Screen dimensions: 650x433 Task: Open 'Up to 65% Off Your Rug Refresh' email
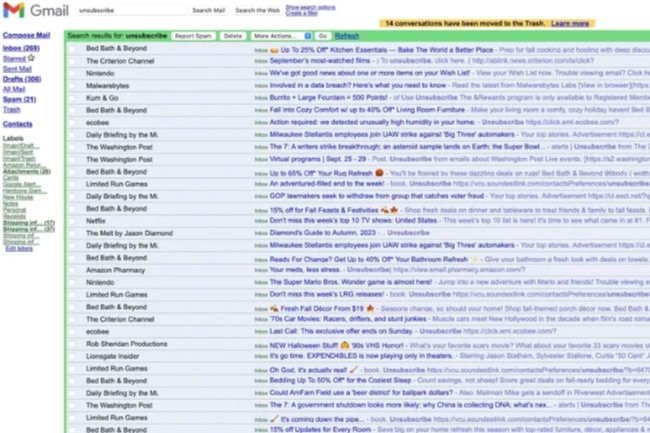click(x=326, y=173)
